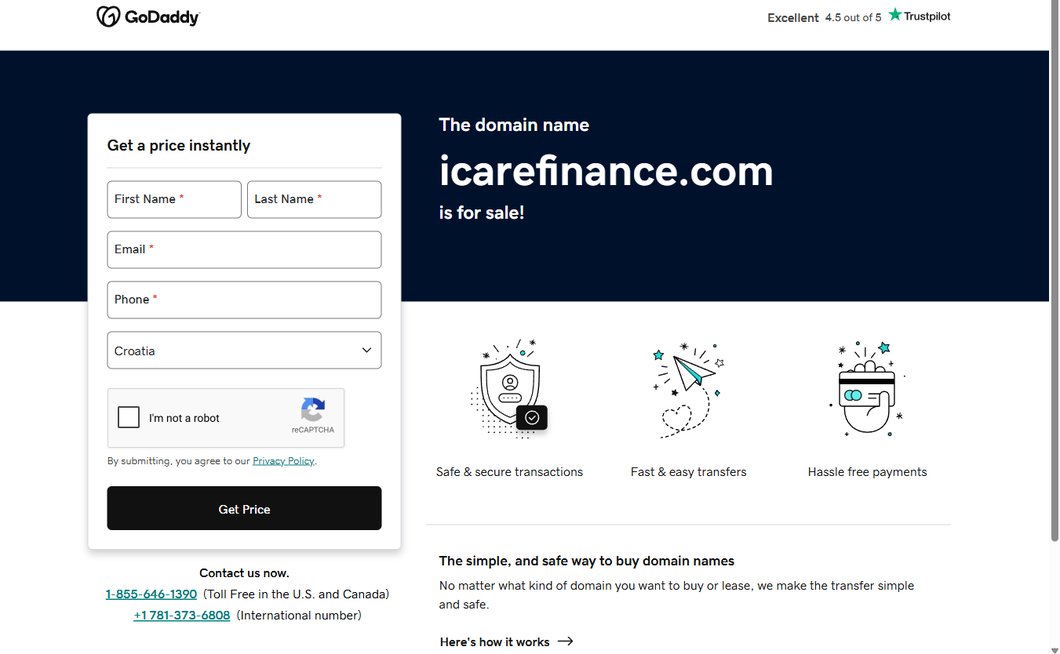
Task: Focus the Phone input field
Action: coord(244,300)
